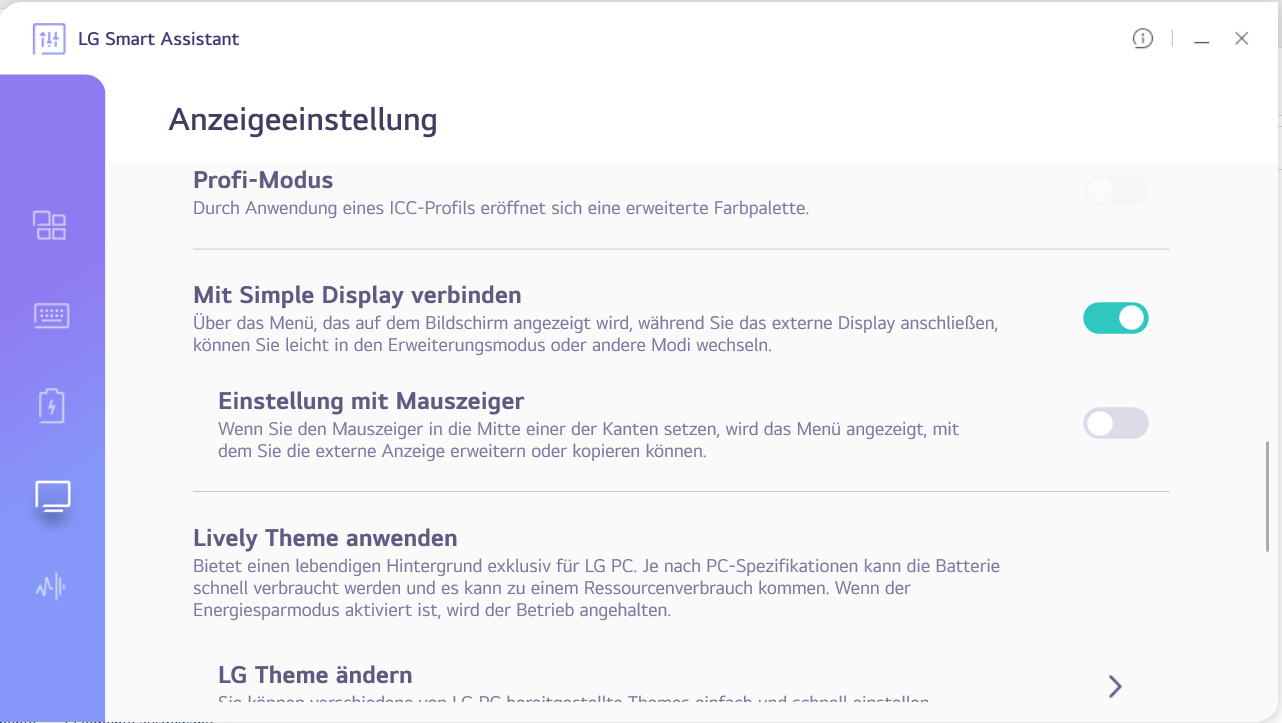This screenshot has width=1282, height=723.
Task: Open the dashboard overview sidebar icon
Action: tap(50, 225)
